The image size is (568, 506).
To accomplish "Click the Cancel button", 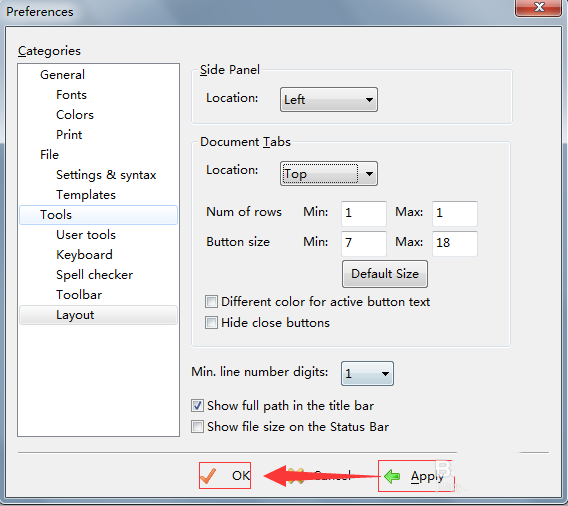I will pyautogui.click(x=319, y=476).
